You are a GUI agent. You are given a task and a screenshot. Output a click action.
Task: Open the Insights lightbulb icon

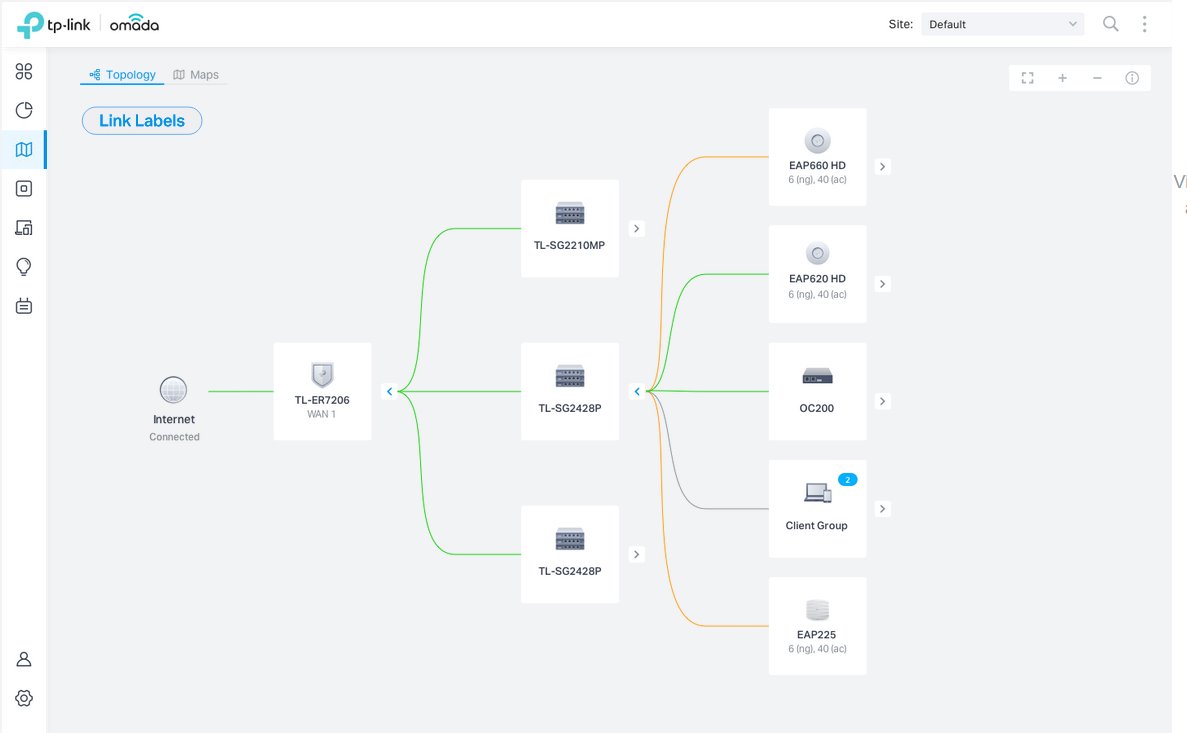pyautogui.click(x=24, y=267)
